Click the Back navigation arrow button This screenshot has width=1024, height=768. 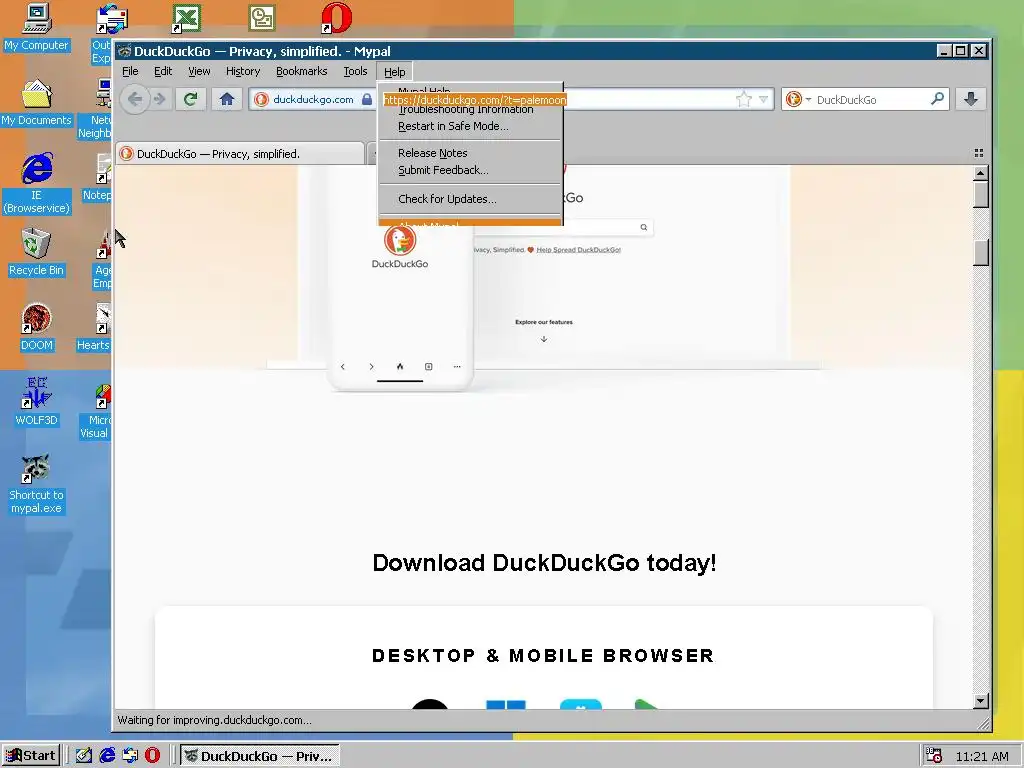click(135, 99)
